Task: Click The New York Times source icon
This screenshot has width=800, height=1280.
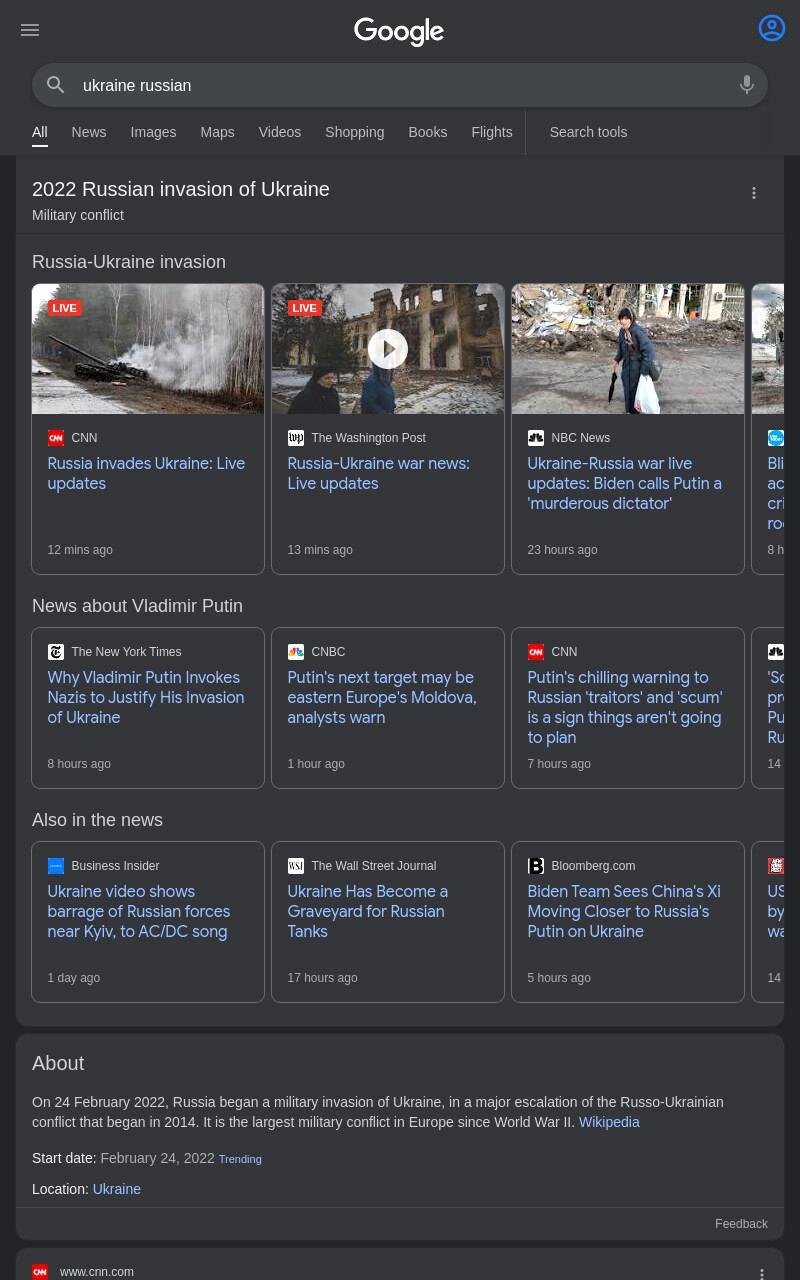Action: point(56,652)
